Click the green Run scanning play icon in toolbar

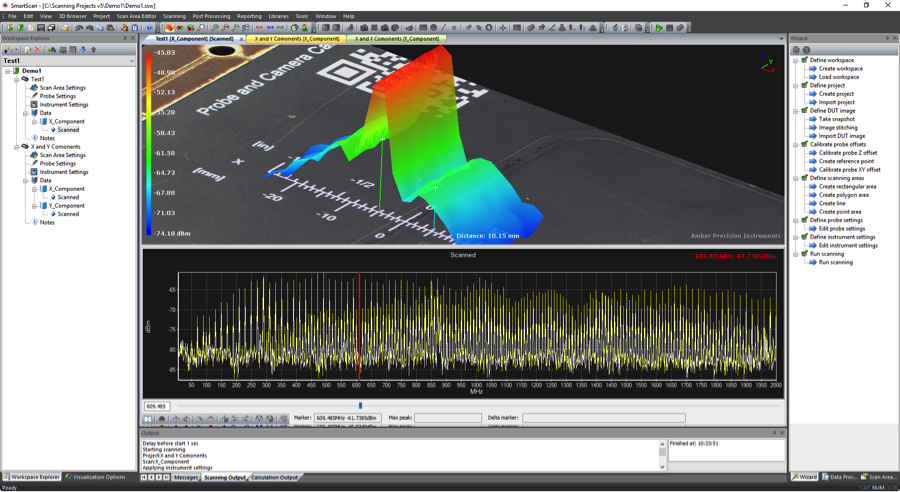660,28
